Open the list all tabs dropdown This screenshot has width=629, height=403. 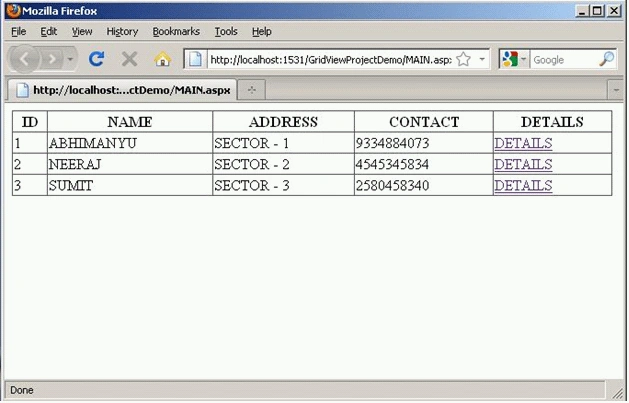click(x=617, y=90)
